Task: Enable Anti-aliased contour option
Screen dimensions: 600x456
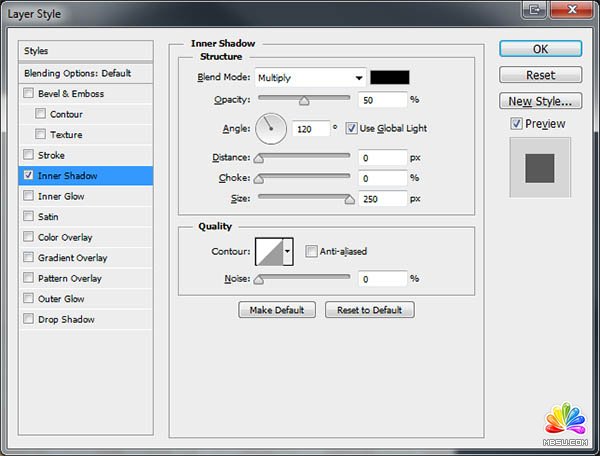Action: point(312,252)
